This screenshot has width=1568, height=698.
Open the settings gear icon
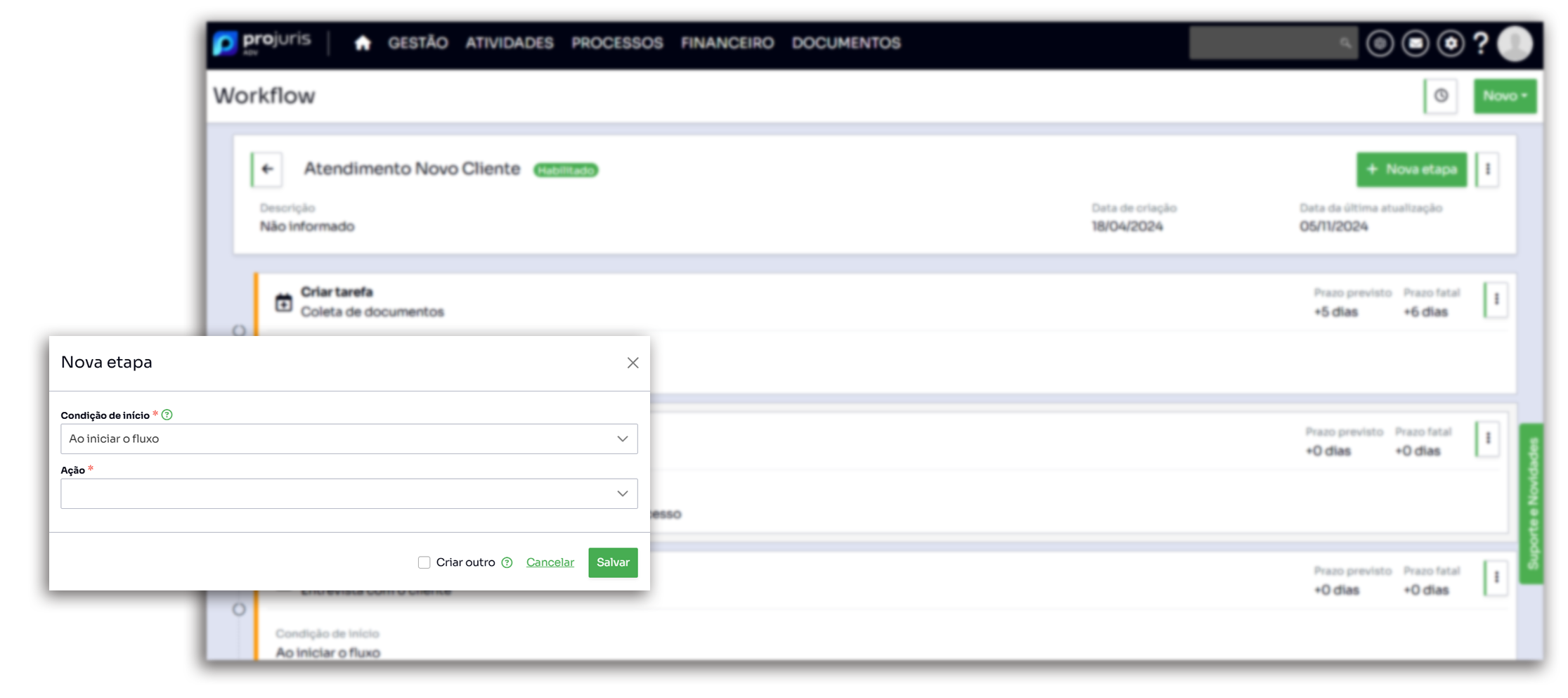tap(1451, 44)
